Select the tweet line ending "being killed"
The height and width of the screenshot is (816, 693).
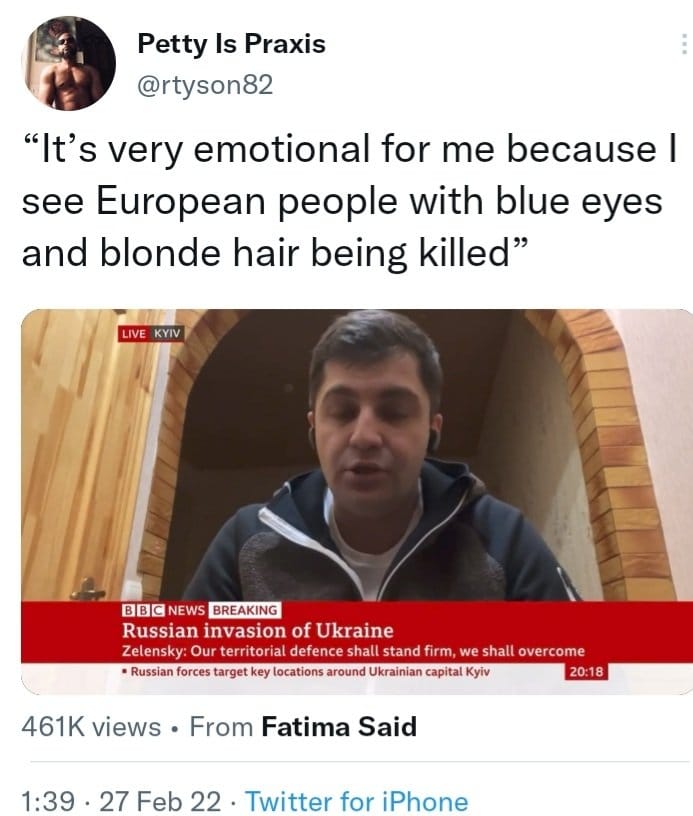click(275, 253)
